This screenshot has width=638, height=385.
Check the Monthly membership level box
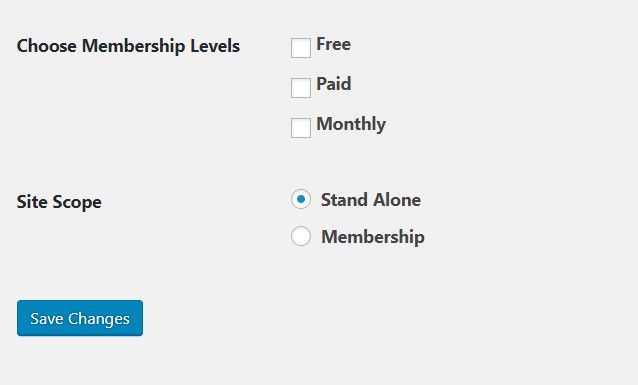[301, 128]
